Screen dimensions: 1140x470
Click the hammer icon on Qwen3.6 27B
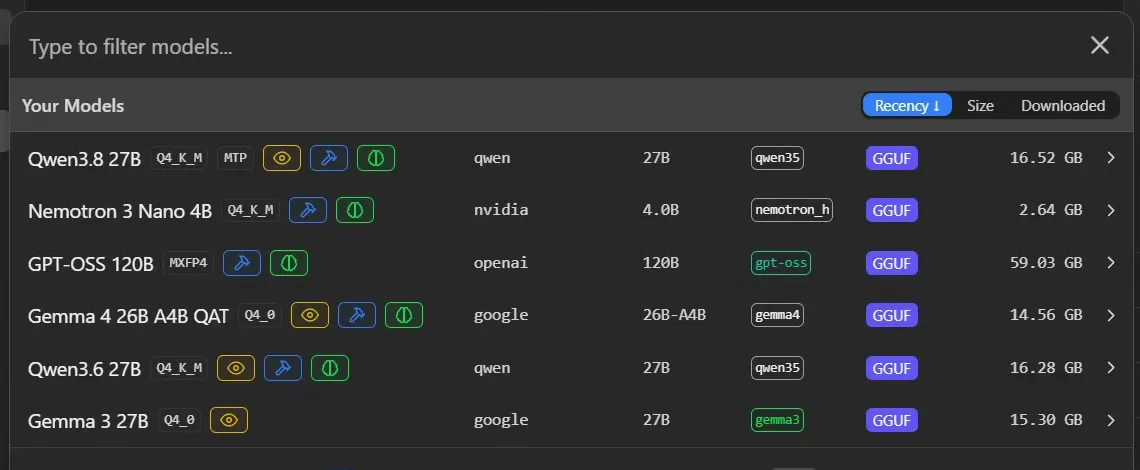coord(283,368)
